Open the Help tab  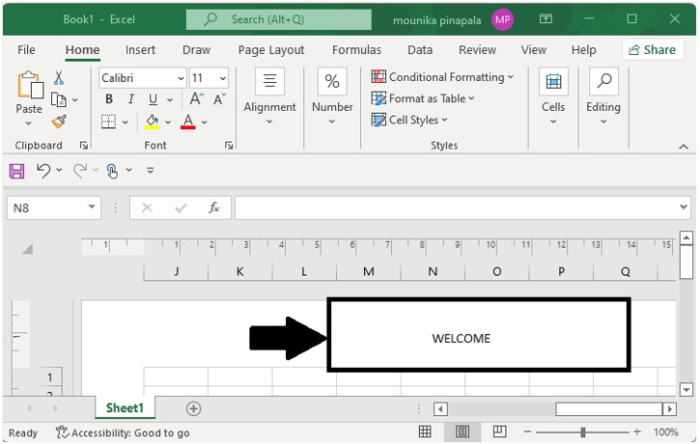pos(583,50)
